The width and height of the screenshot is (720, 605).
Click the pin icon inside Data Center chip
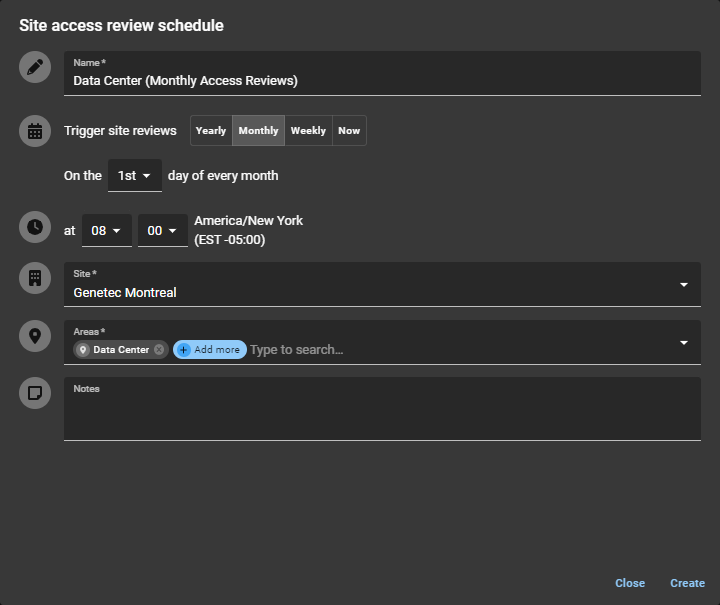coord(83,350)
